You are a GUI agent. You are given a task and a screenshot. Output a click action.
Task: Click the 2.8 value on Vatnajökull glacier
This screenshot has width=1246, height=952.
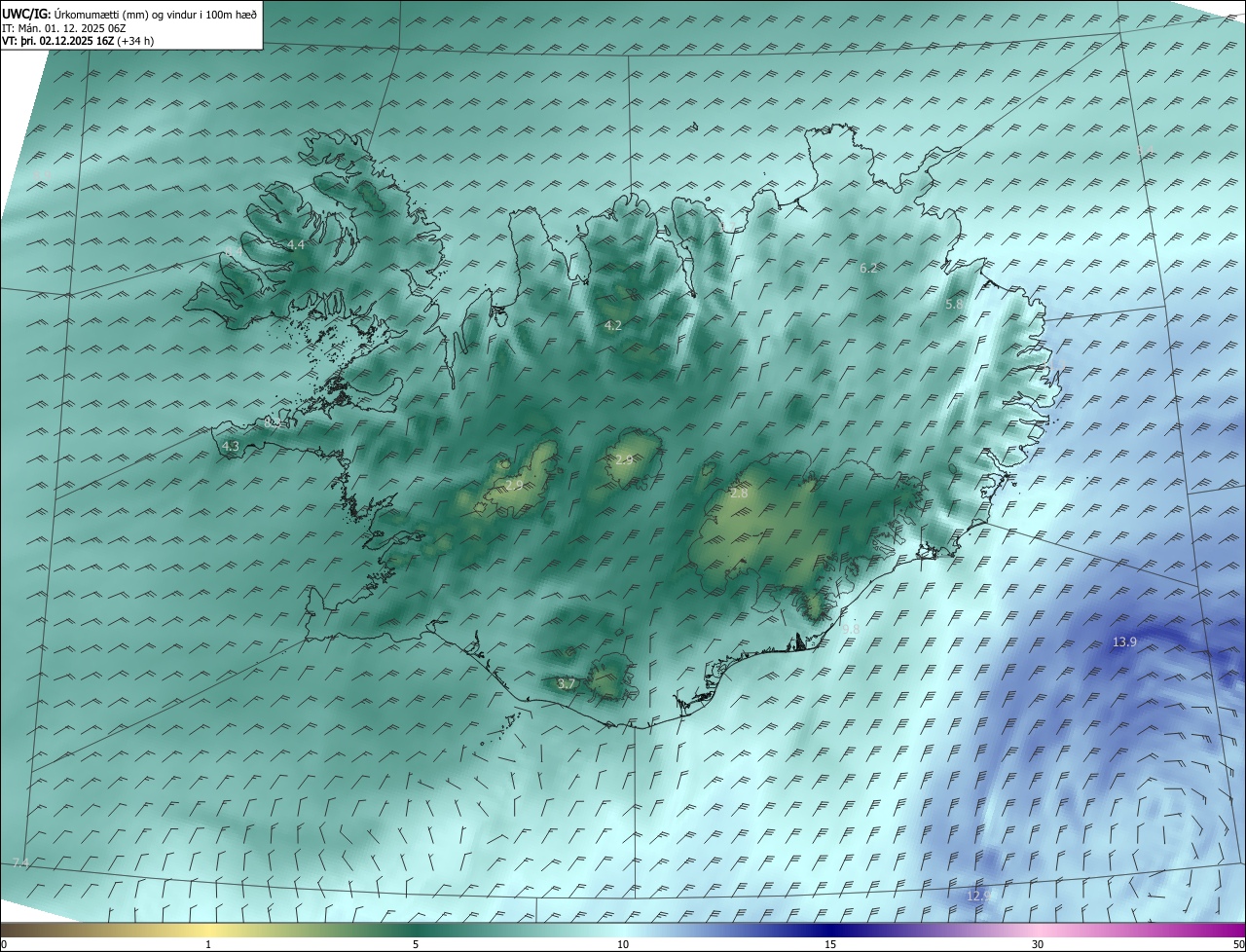pos(739,494)
